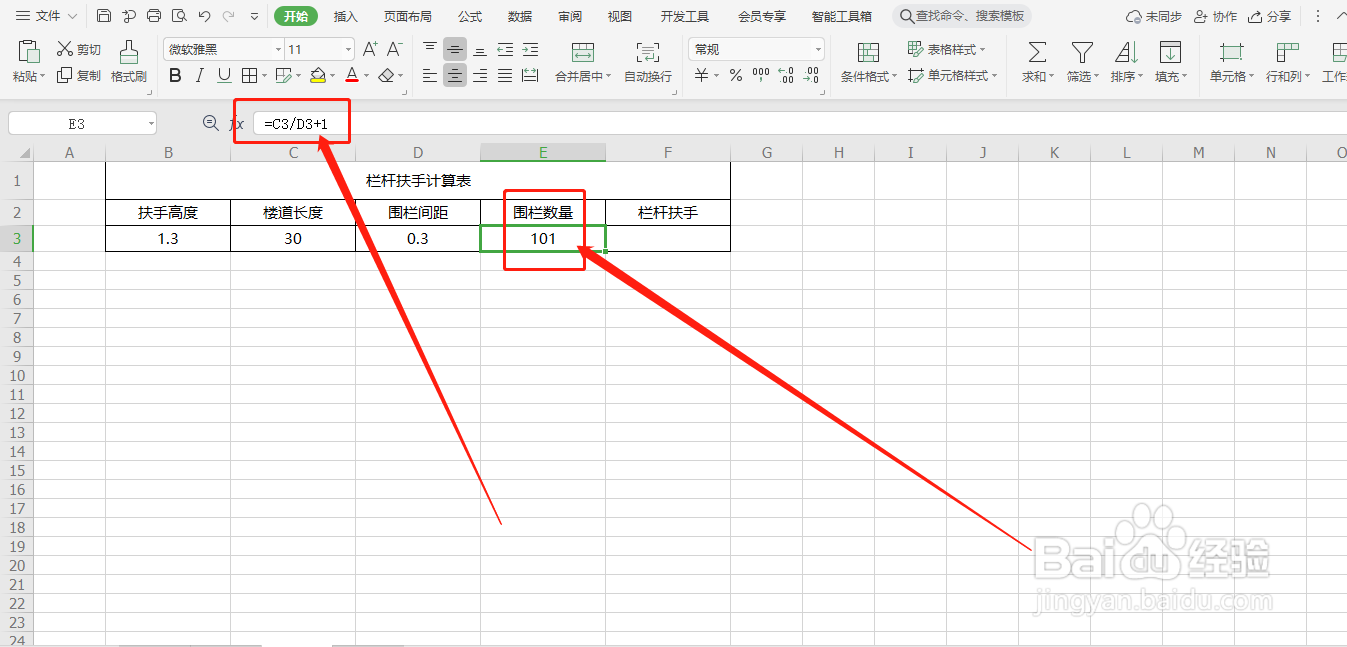Image resolution: width=1347 pixels, height=647 pixels.
Task: Click the fx insert function button
Action: click(237, 123)
